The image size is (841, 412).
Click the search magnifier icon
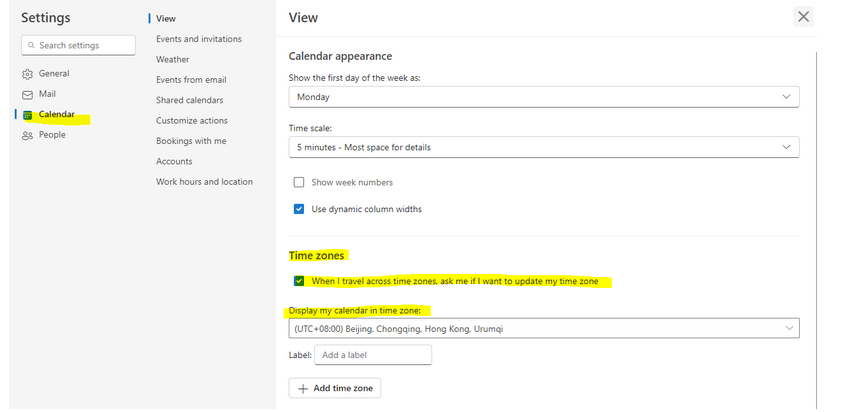click(33, 45)
